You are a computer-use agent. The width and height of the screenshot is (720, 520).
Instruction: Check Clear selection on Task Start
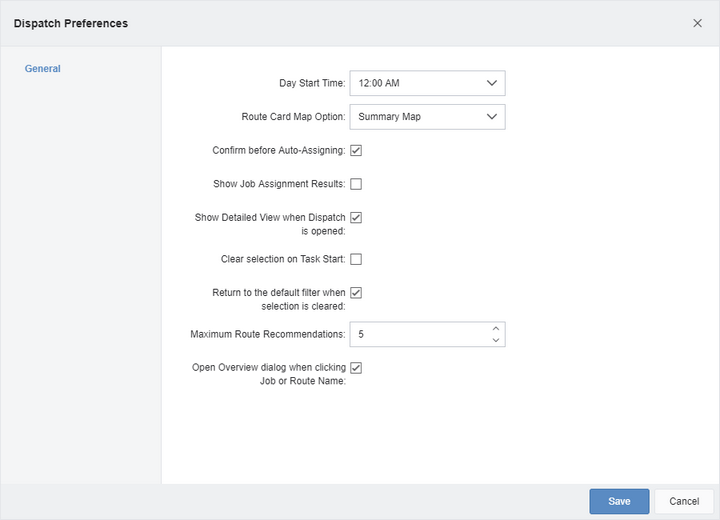coord(356,259)
